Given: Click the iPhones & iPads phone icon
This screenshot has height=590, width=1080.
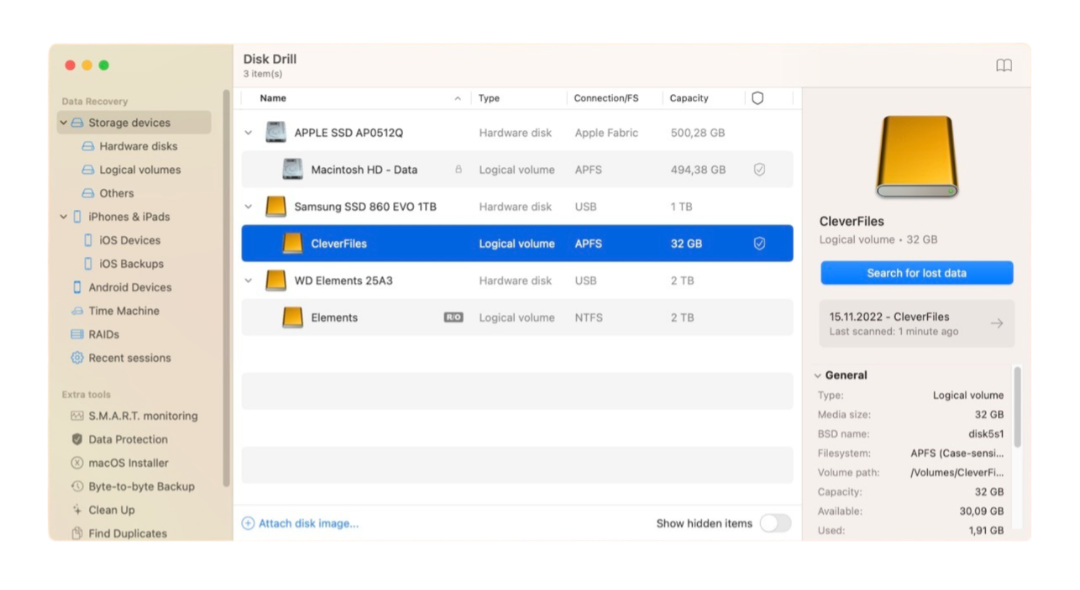Looking at the screenshot, I should 77,217.
